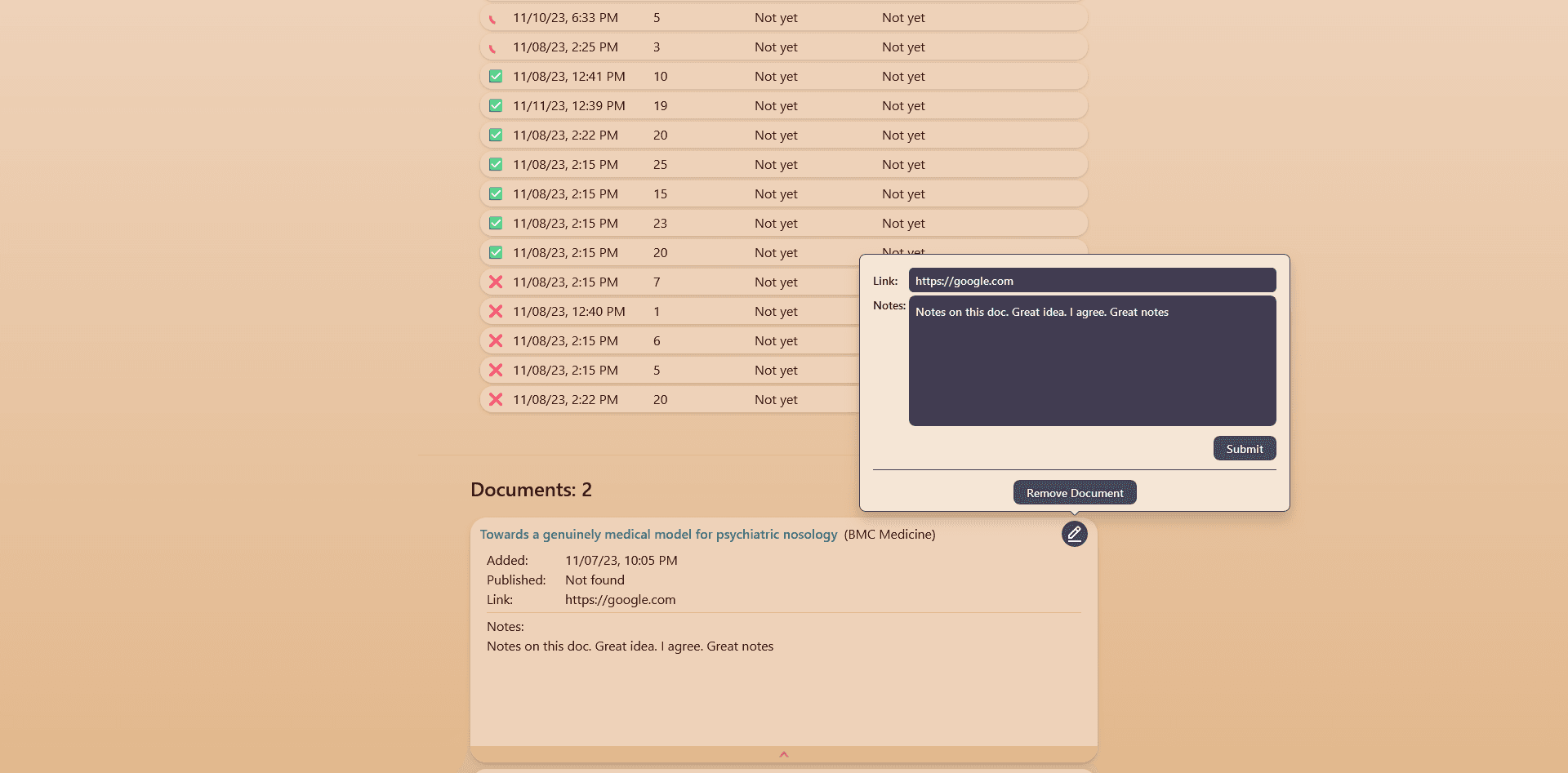This screenshot has height=773, width=1568.
Task: Click the pencil edit icon on the document card
Action: 1074,534
